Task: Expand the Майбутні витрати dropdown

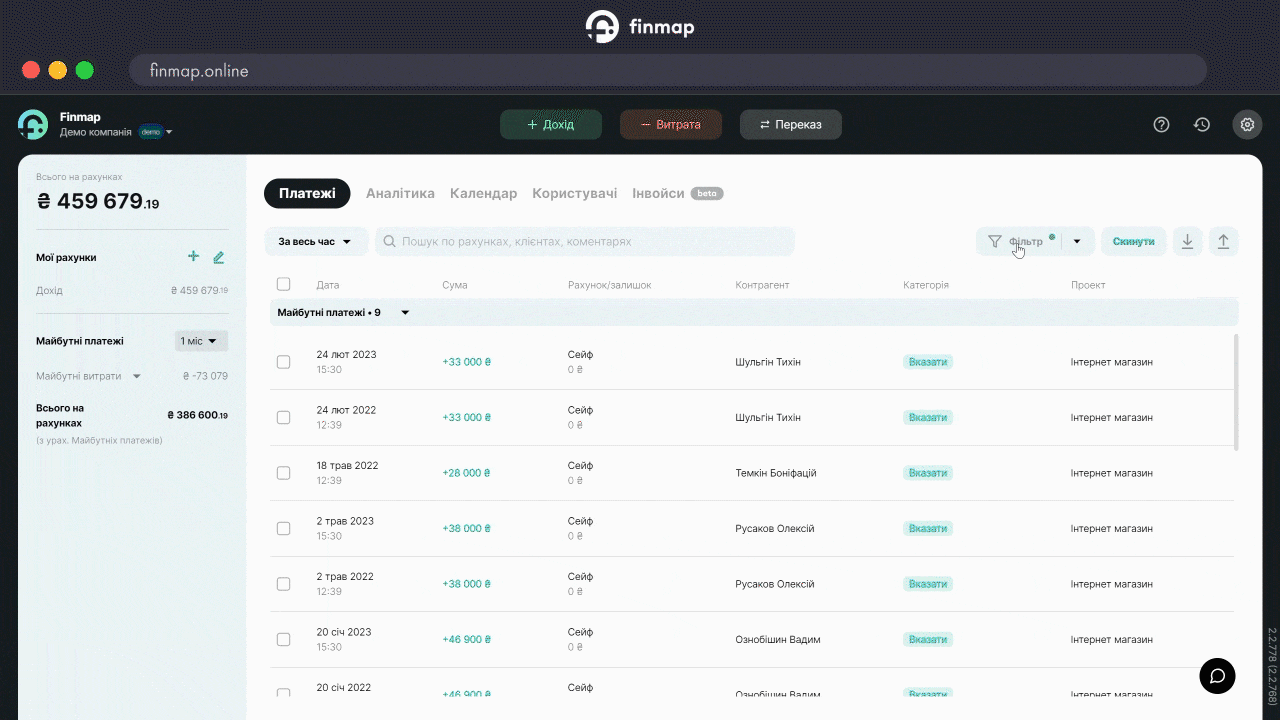Action: 137,376
